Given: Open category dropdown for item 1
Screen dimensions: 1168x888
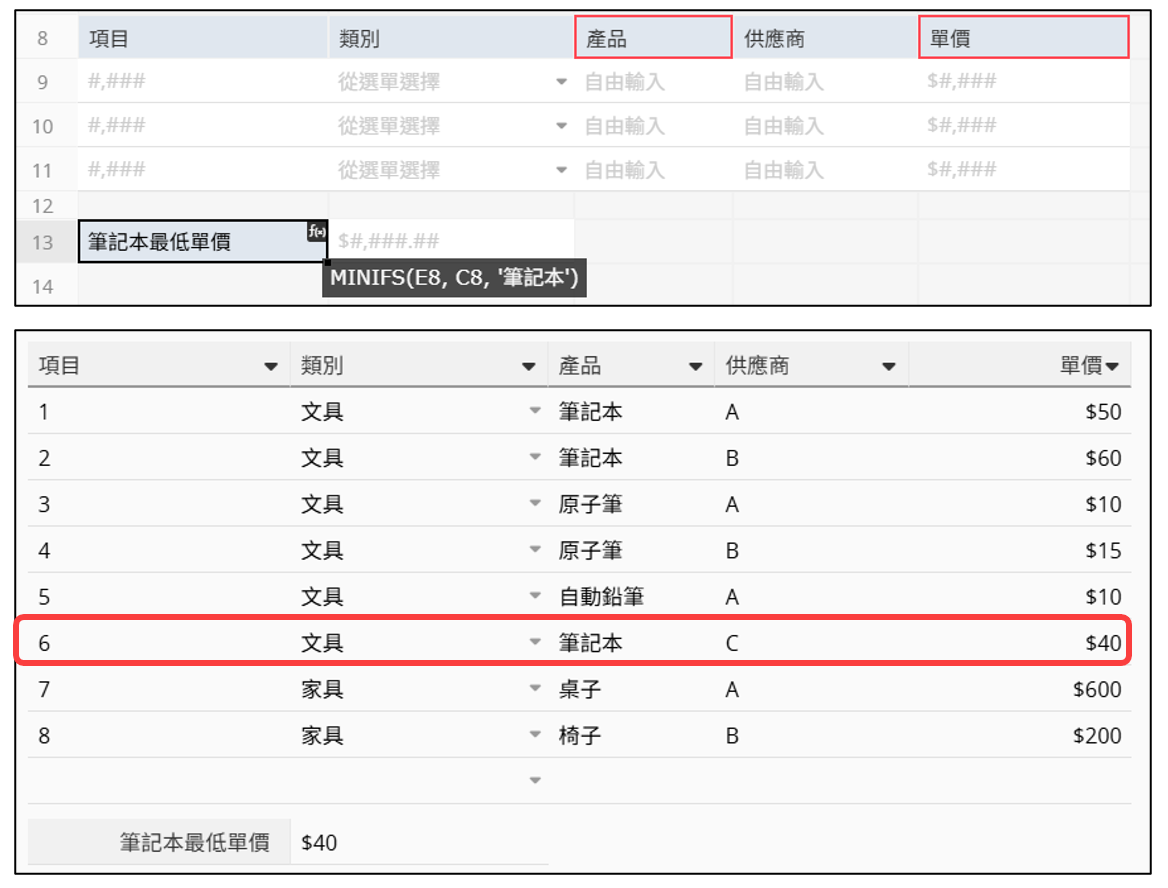Looking at the screenshot, I should (535, 412).
